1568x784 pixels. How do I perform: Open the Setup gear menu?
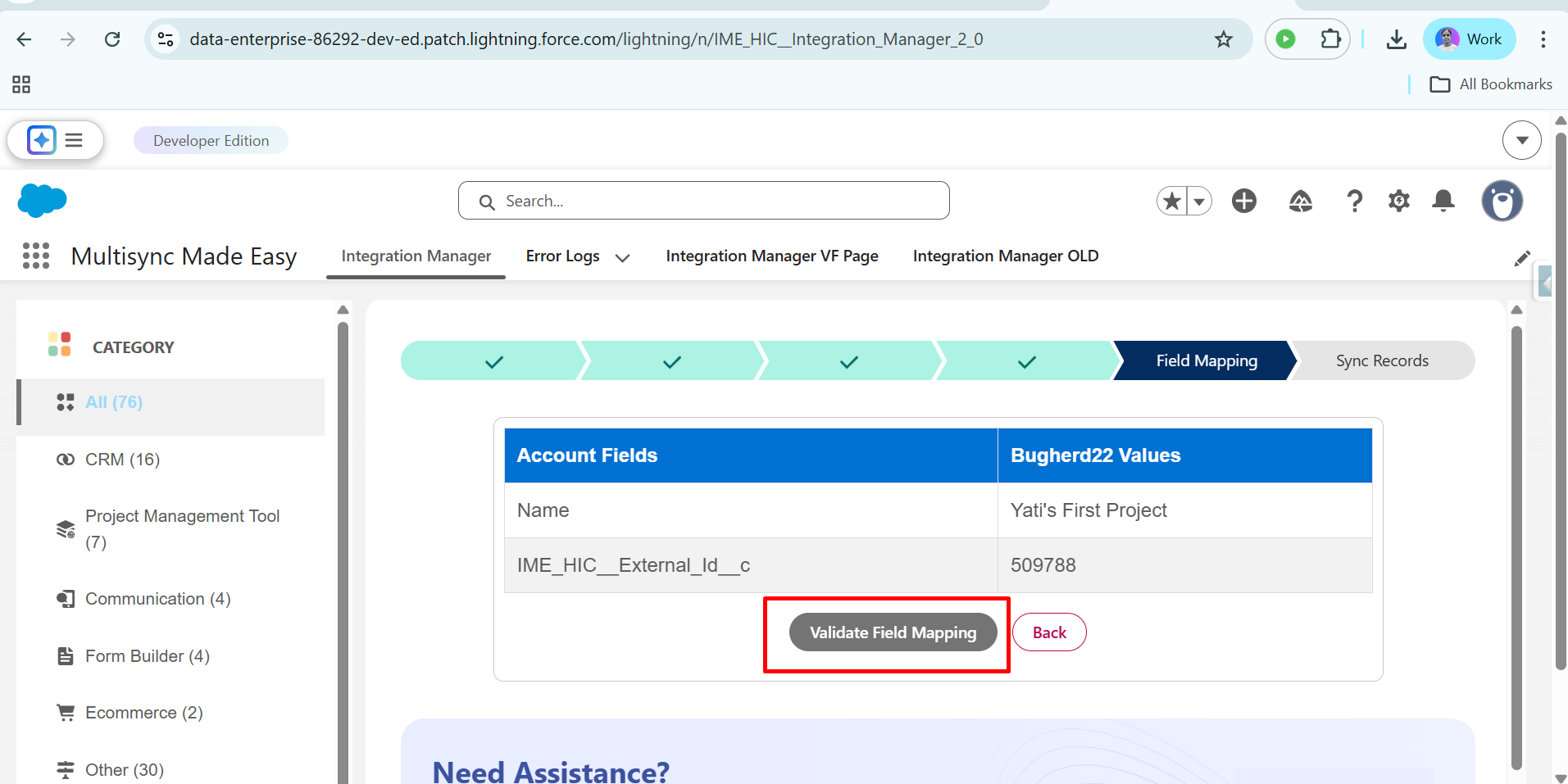pyautogui.click(x=1399, y=201)
